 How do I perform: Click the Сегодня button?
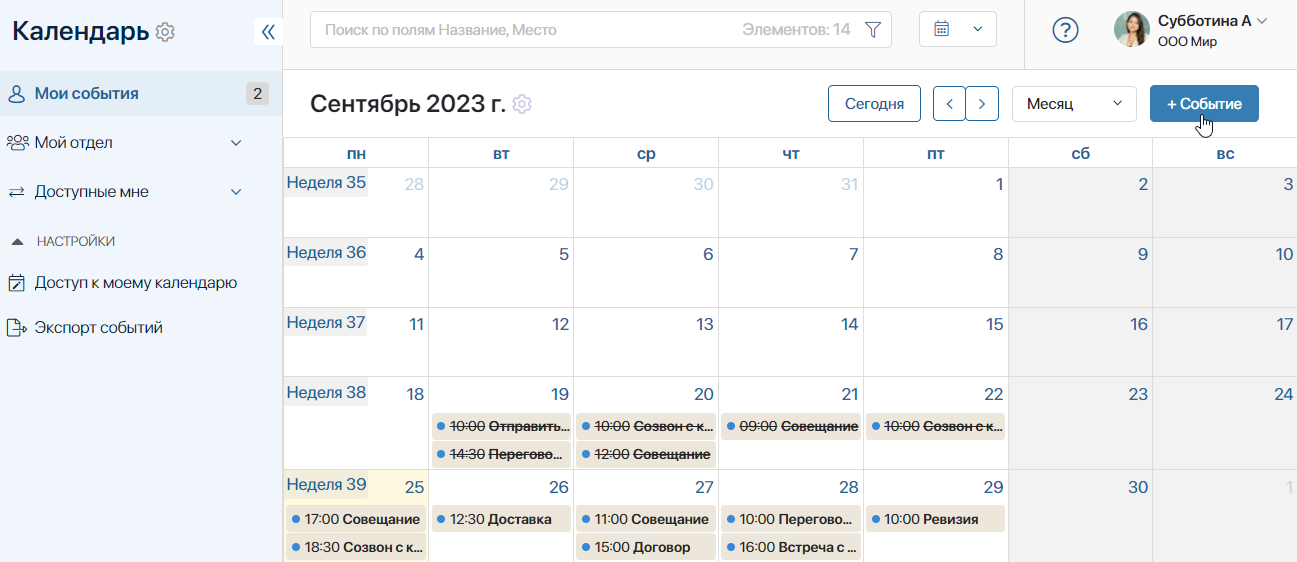pyautogui.click(x=874, y=104)
